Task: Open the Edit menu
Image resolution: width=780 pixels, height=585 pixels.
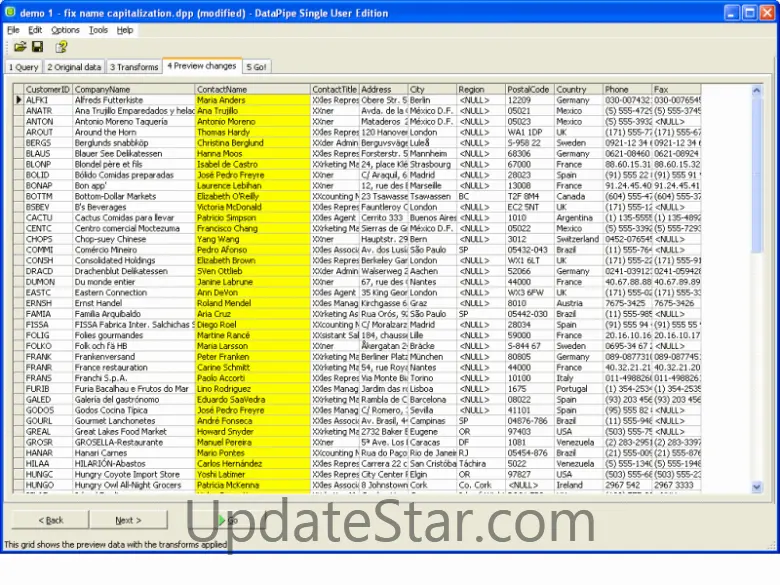Action: pos(35,30)
